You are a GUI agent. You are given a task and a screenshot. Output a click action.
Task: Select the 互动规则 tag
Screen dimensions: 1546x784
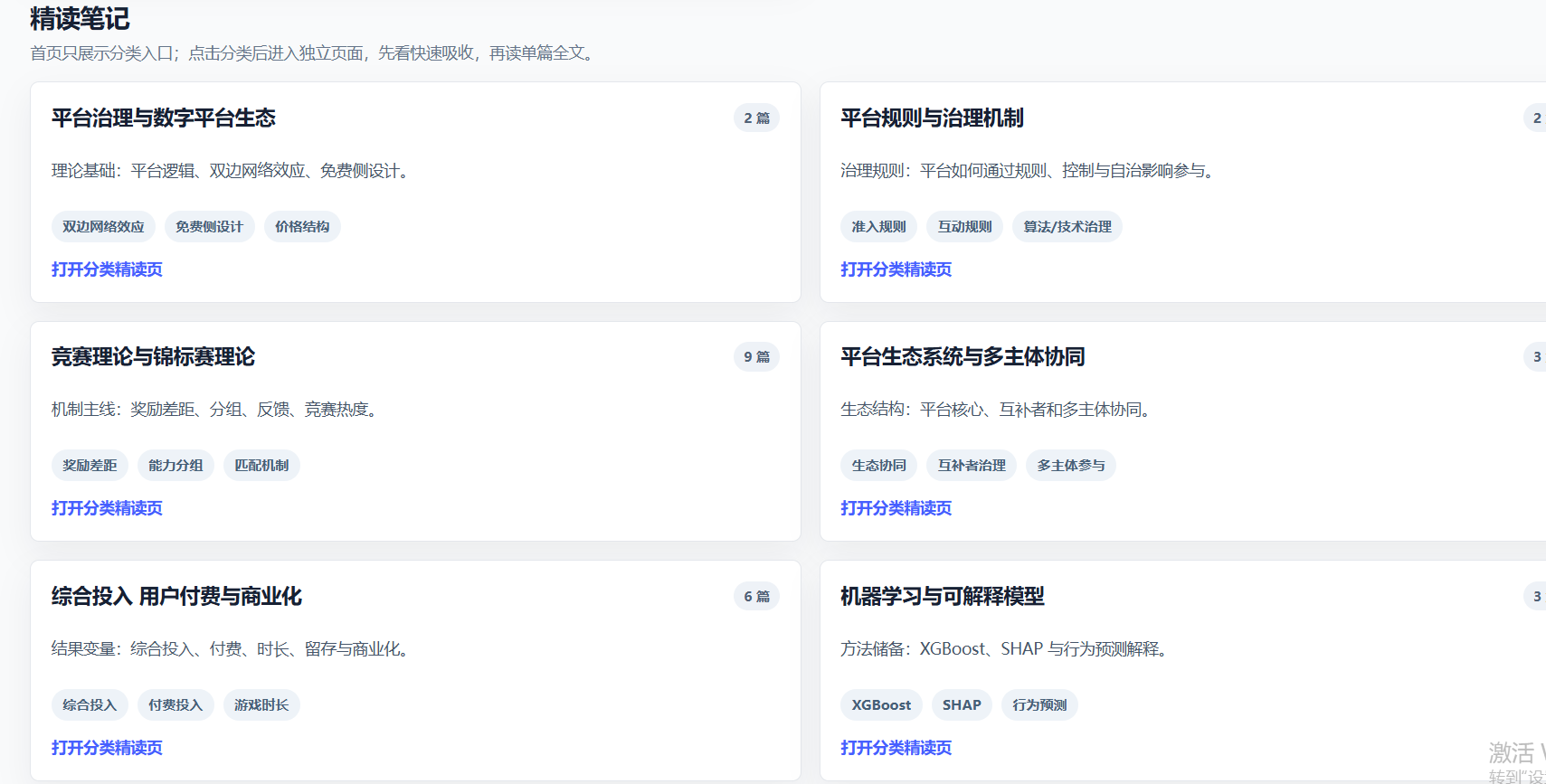(964, 226)
